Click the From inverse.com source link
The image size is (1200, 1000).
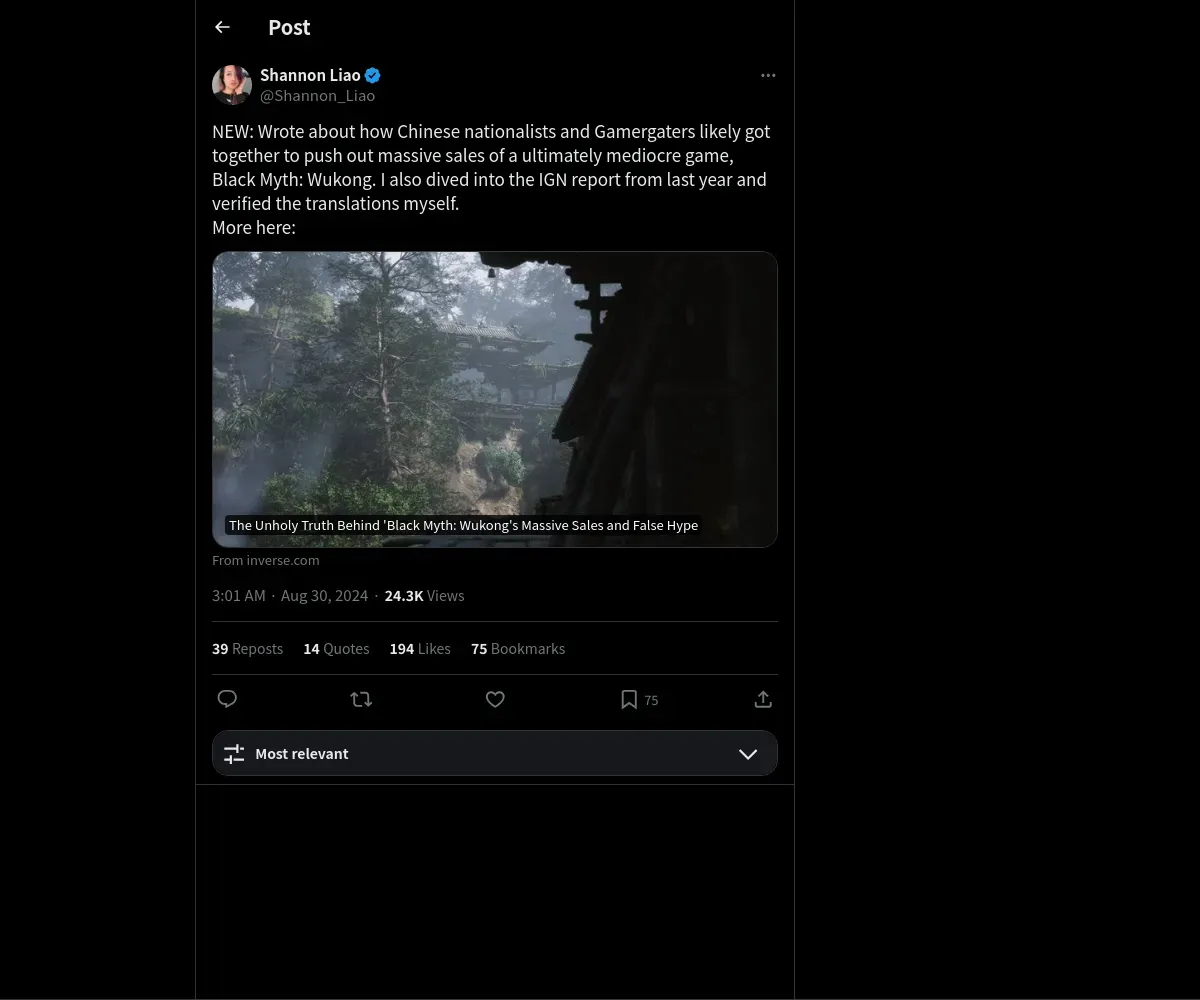[266, 561]
